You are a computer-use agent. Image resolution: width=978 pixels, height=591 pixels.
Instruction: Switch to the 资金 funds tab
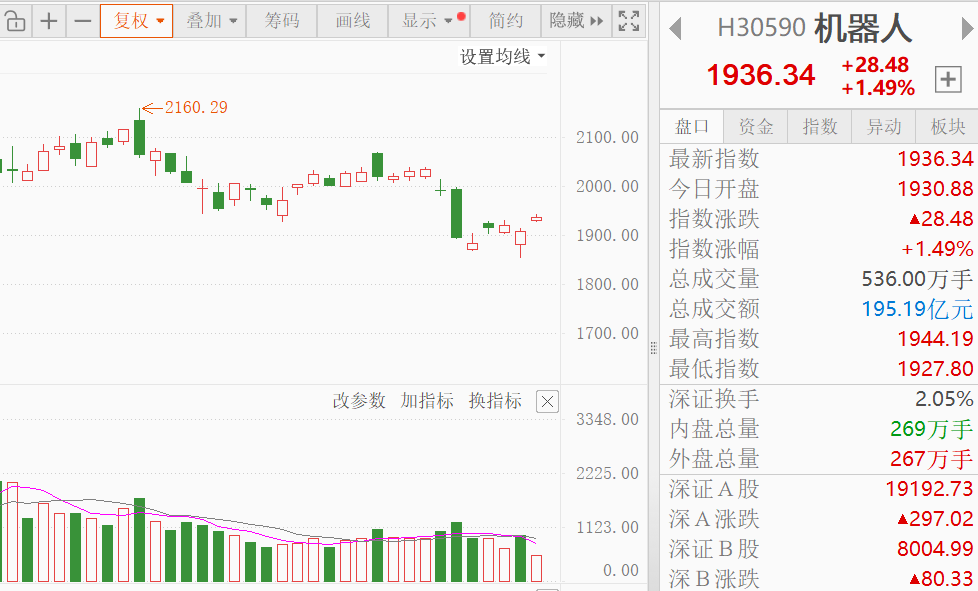(755, 126)
